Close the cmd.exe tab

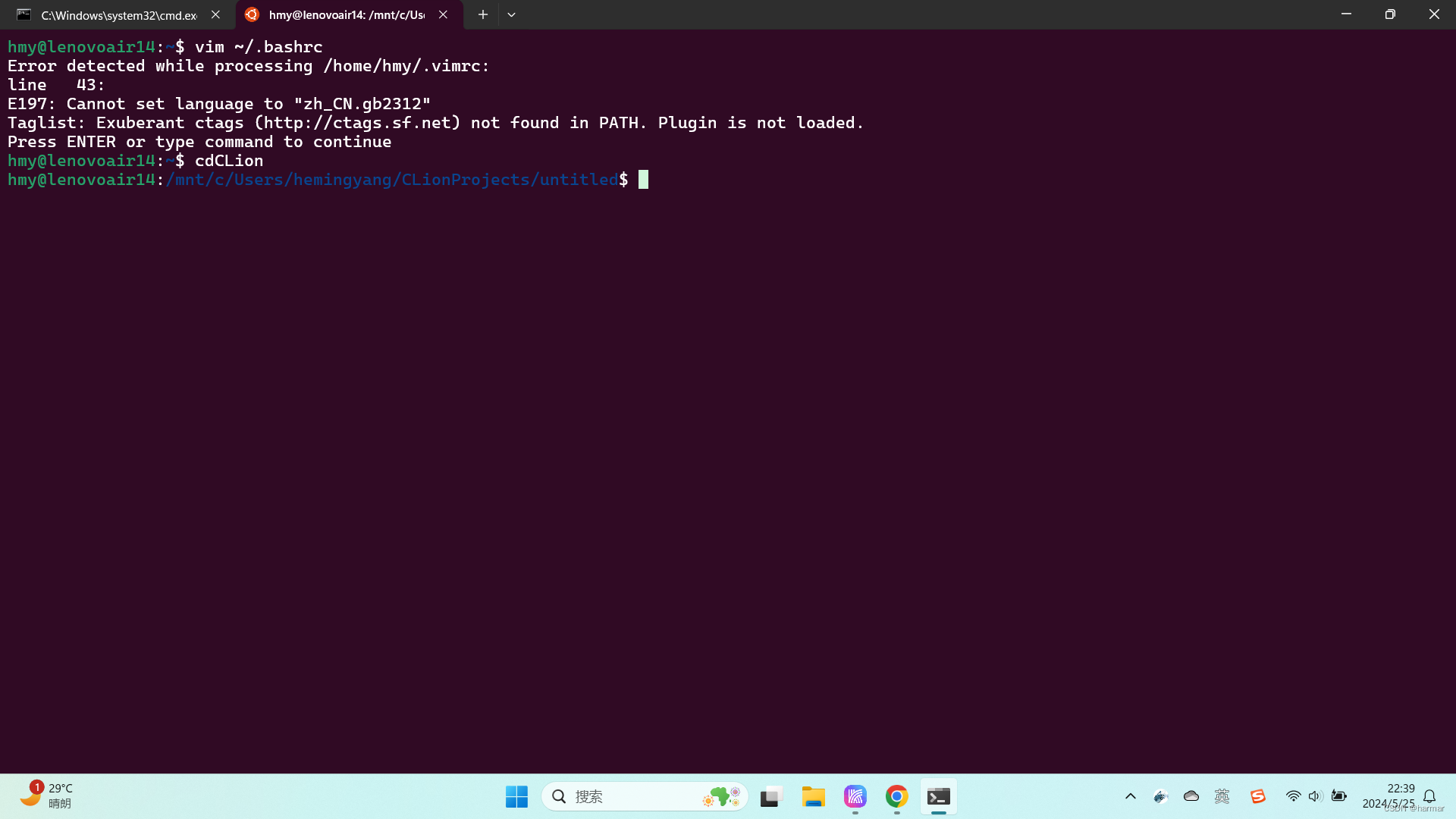point(215,14)
